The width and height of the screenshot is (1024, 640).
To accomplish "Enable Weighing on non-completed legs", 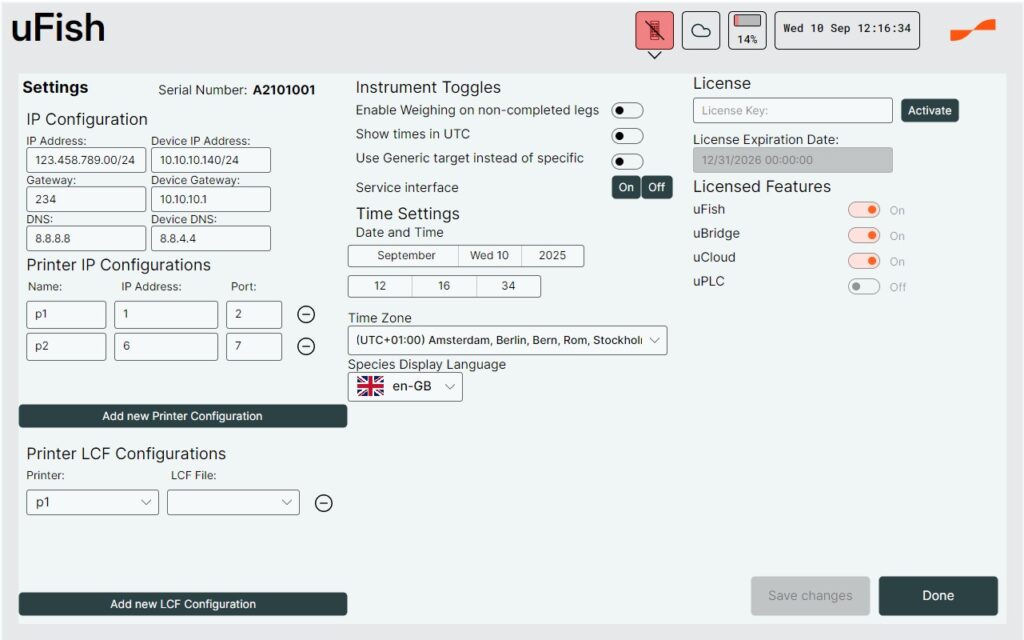I will click(627, 111).
